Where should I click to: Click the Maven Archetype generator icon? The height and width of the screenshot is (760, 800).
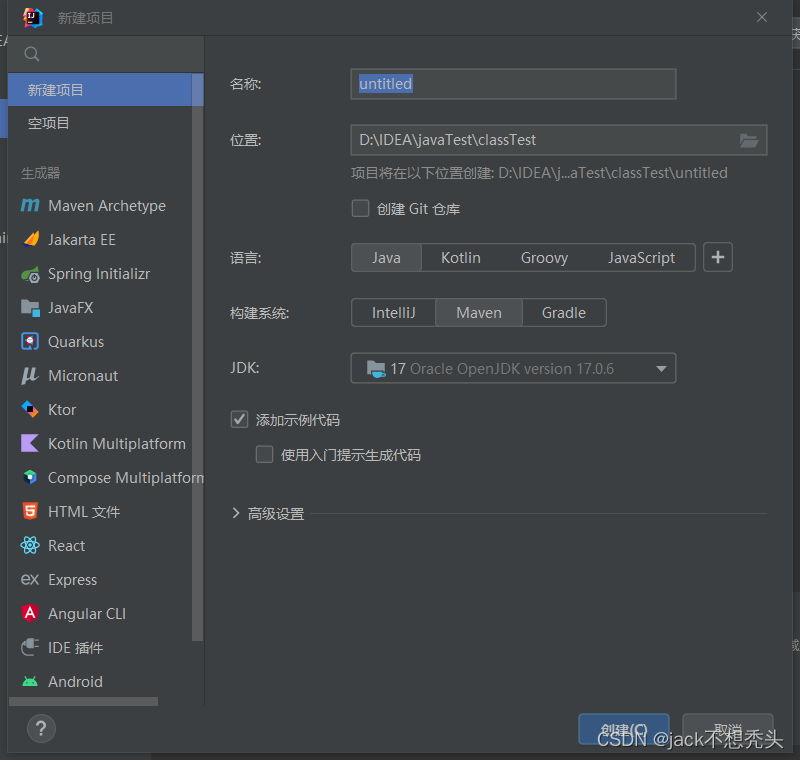pyautogui.click(x=30, y=206)
